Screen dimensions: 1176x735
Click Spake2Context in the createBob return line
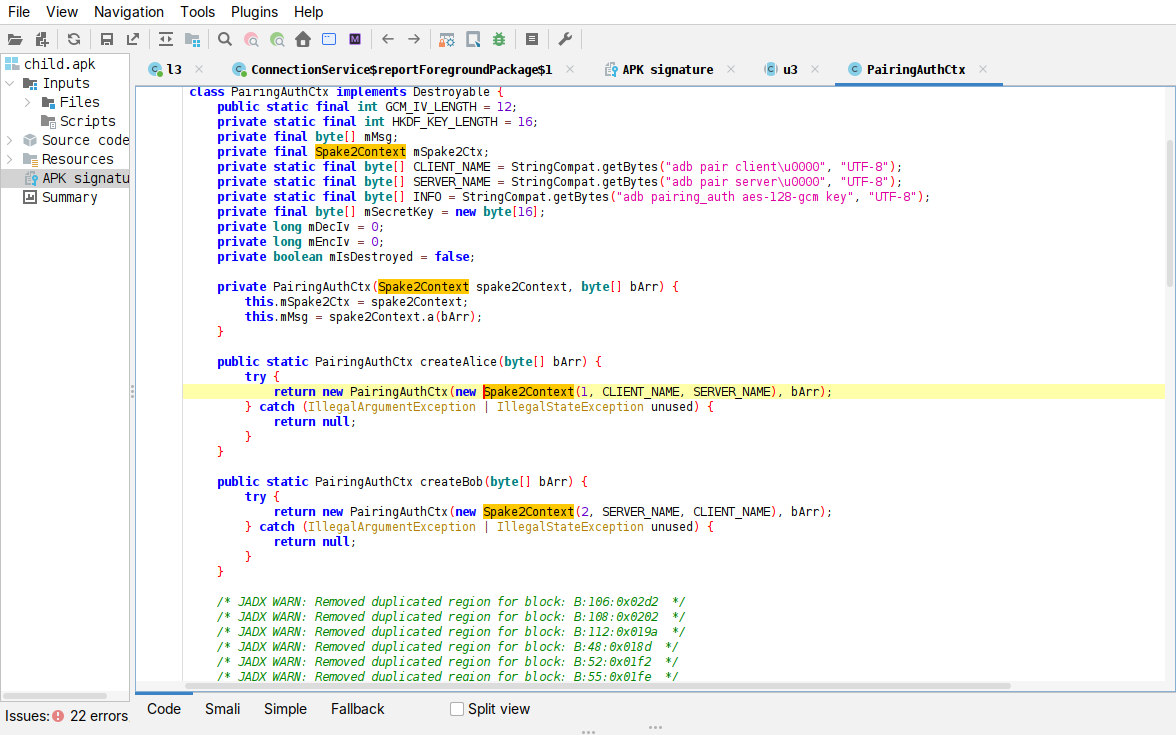pyautogui.click(x=528, y=512)
